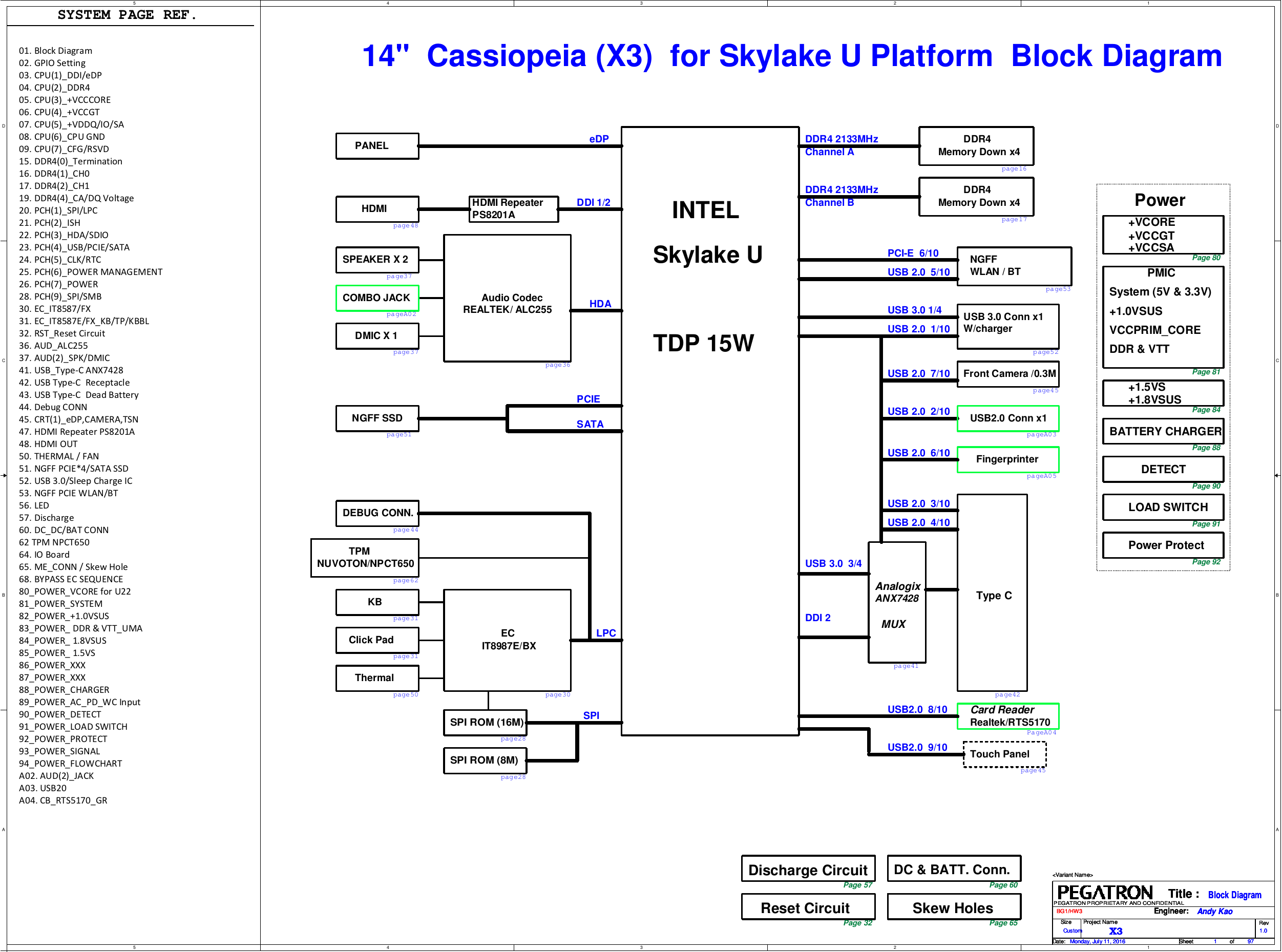
Task: Select the 'DDI 1/2' bus label
Action: (x=593, y=202)
